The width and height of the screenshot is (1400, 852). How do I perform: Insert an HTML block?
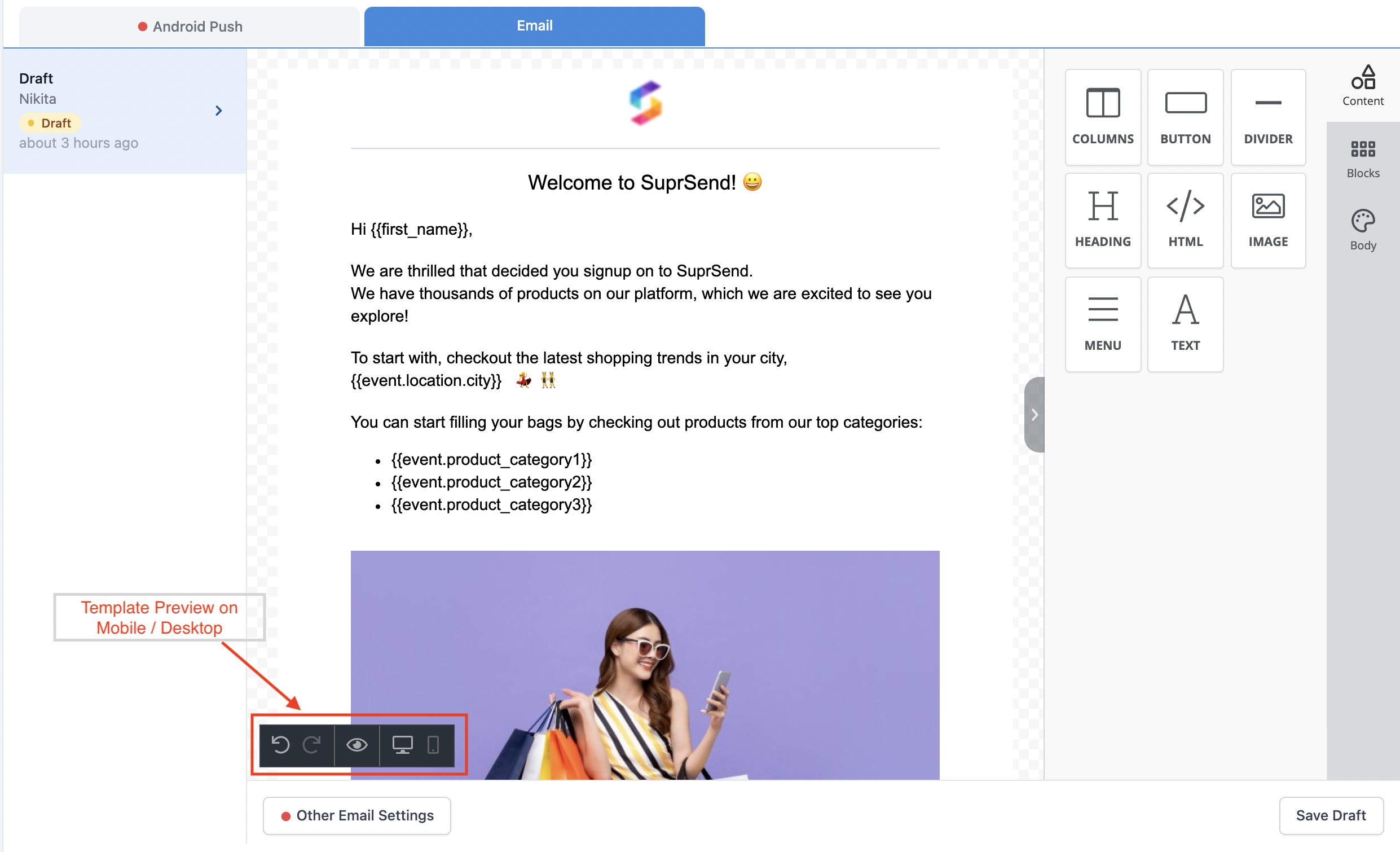pyautogui.click(x=1185, y=221)
